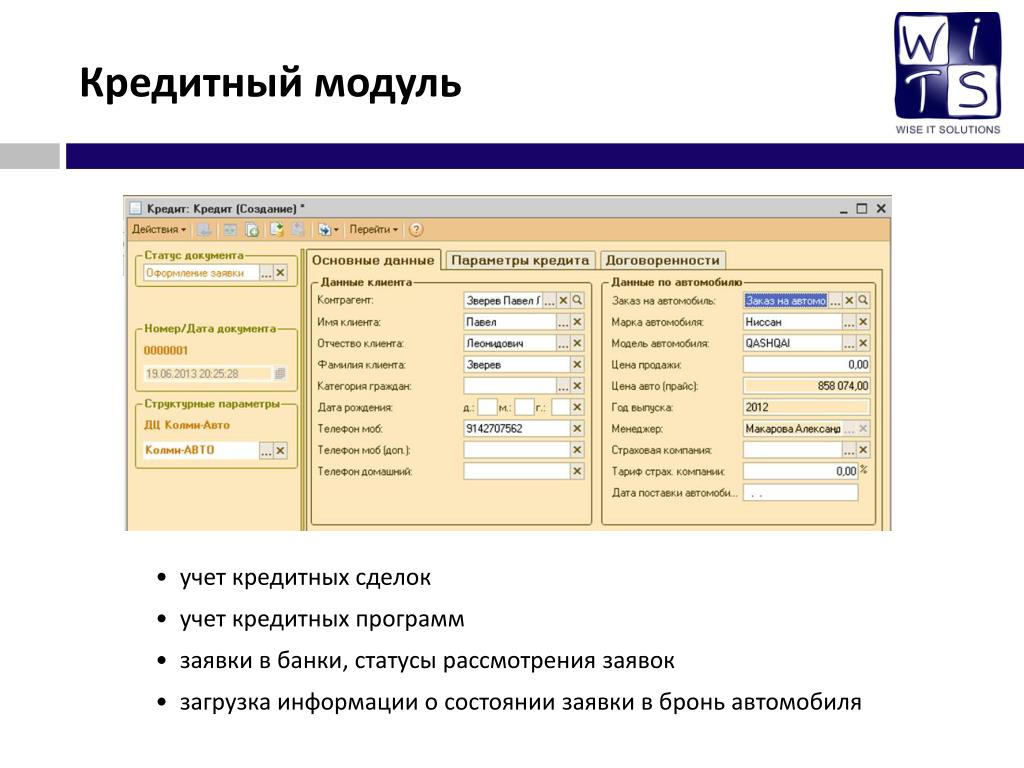Screen dimensions: 1024x768
Task: Clear the Страховая компания field
Action: click(x=863, y=450)
